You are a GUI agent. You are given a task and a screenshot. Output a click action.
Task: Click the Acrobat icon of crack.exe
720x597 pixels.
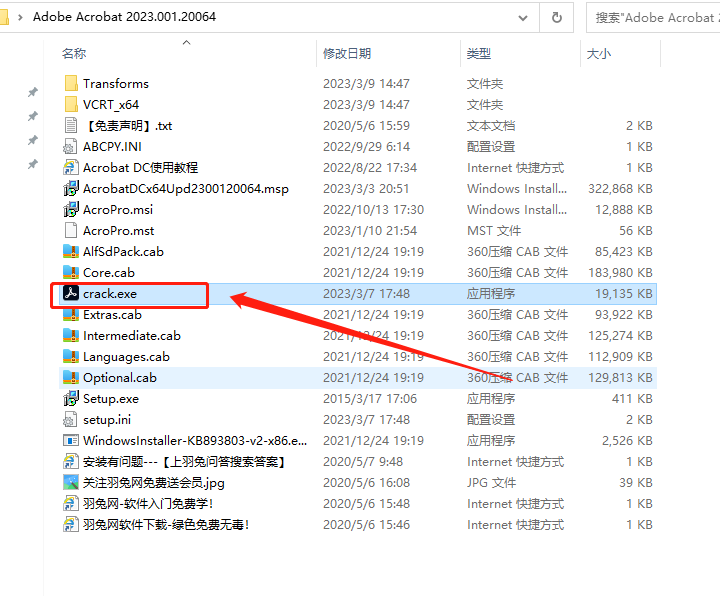coord(71,293)
